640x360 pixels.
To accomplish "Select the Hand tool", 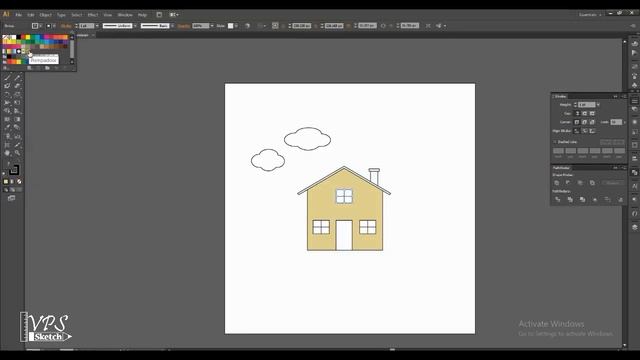I will 7,153.
